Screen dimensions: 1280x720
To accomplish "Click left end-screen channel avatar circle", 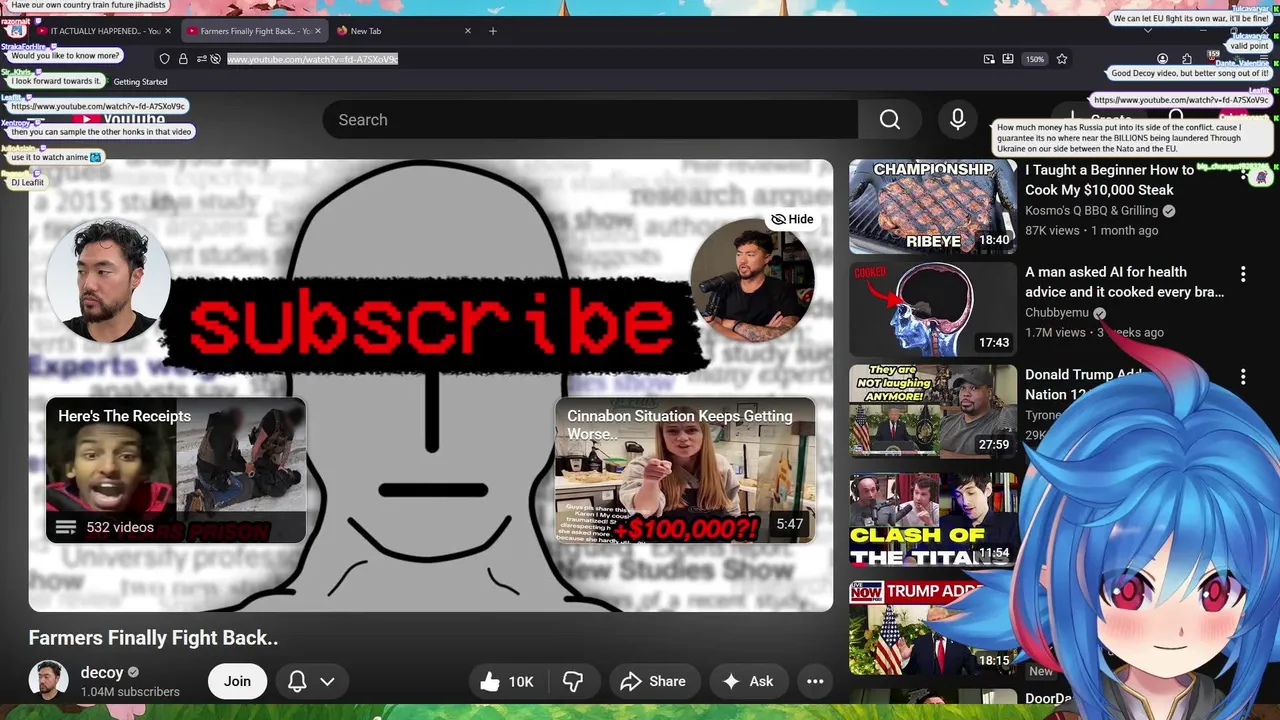I will [x=108, y=281].
